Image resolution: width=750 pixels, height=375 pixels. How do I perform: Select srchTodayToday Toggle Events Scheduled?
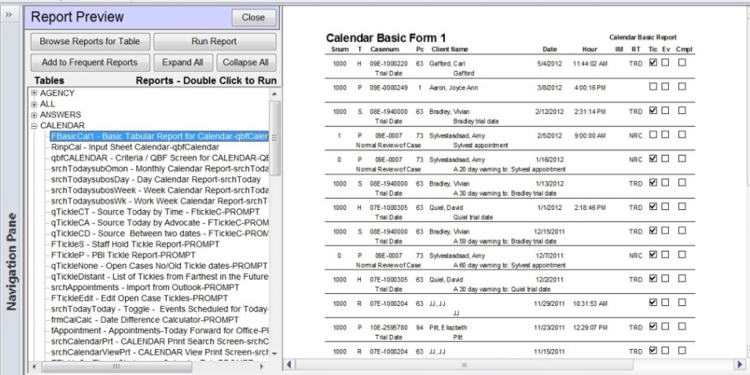tap(159, 309)
